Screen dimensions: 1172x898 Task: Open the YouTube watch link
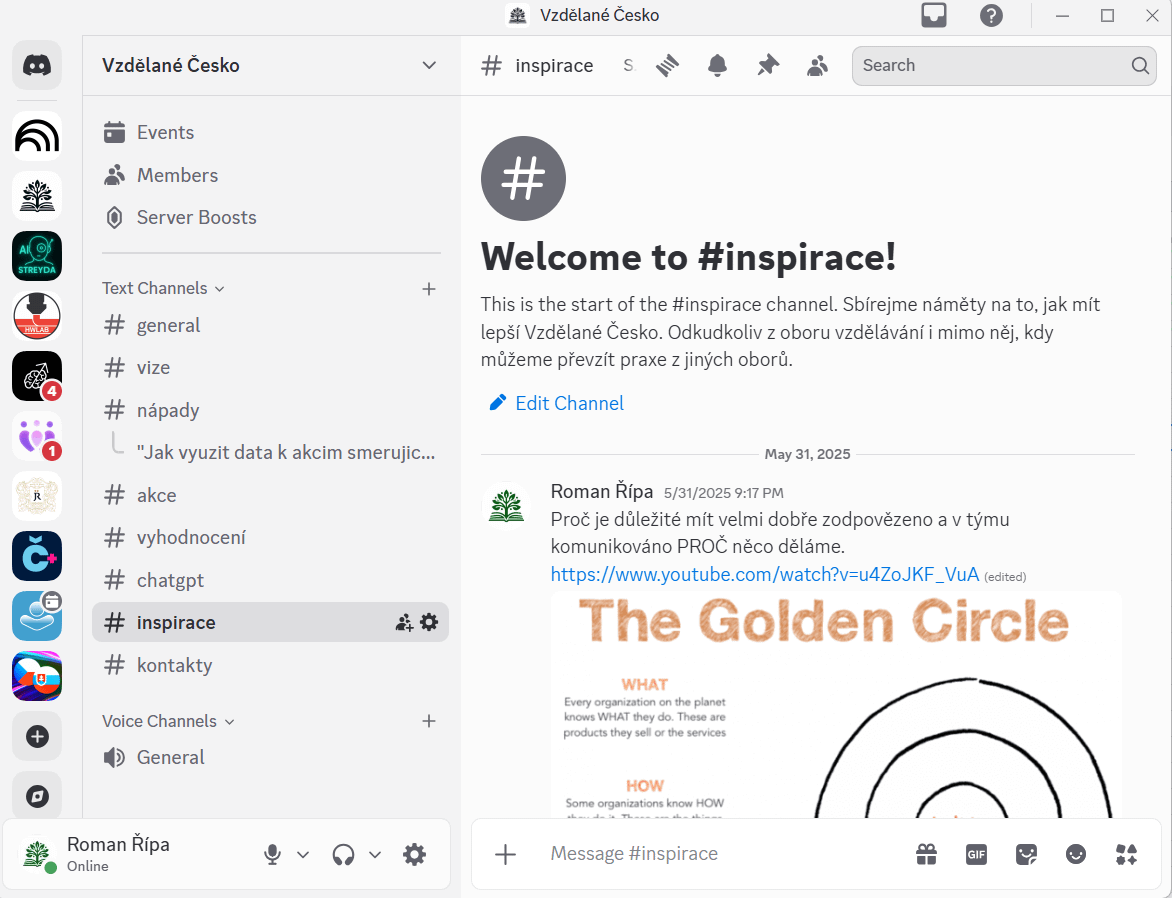click(x=765, y=574)
